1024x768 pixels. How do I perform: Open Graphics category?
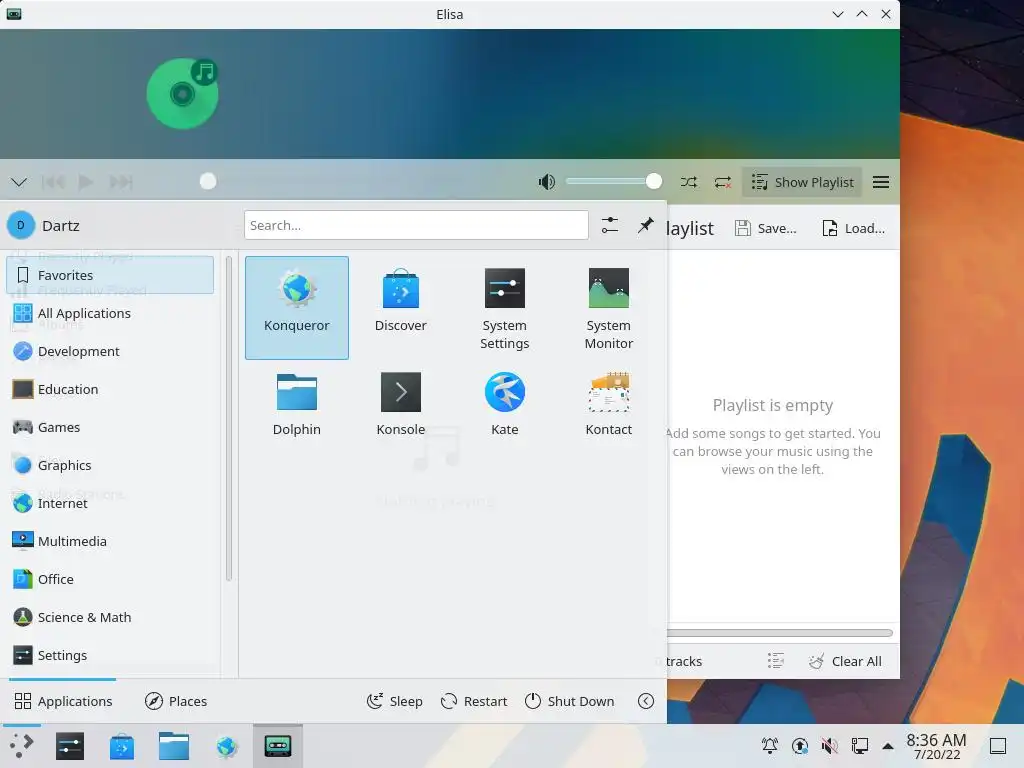pyautogui.click(x=110, y=465)
